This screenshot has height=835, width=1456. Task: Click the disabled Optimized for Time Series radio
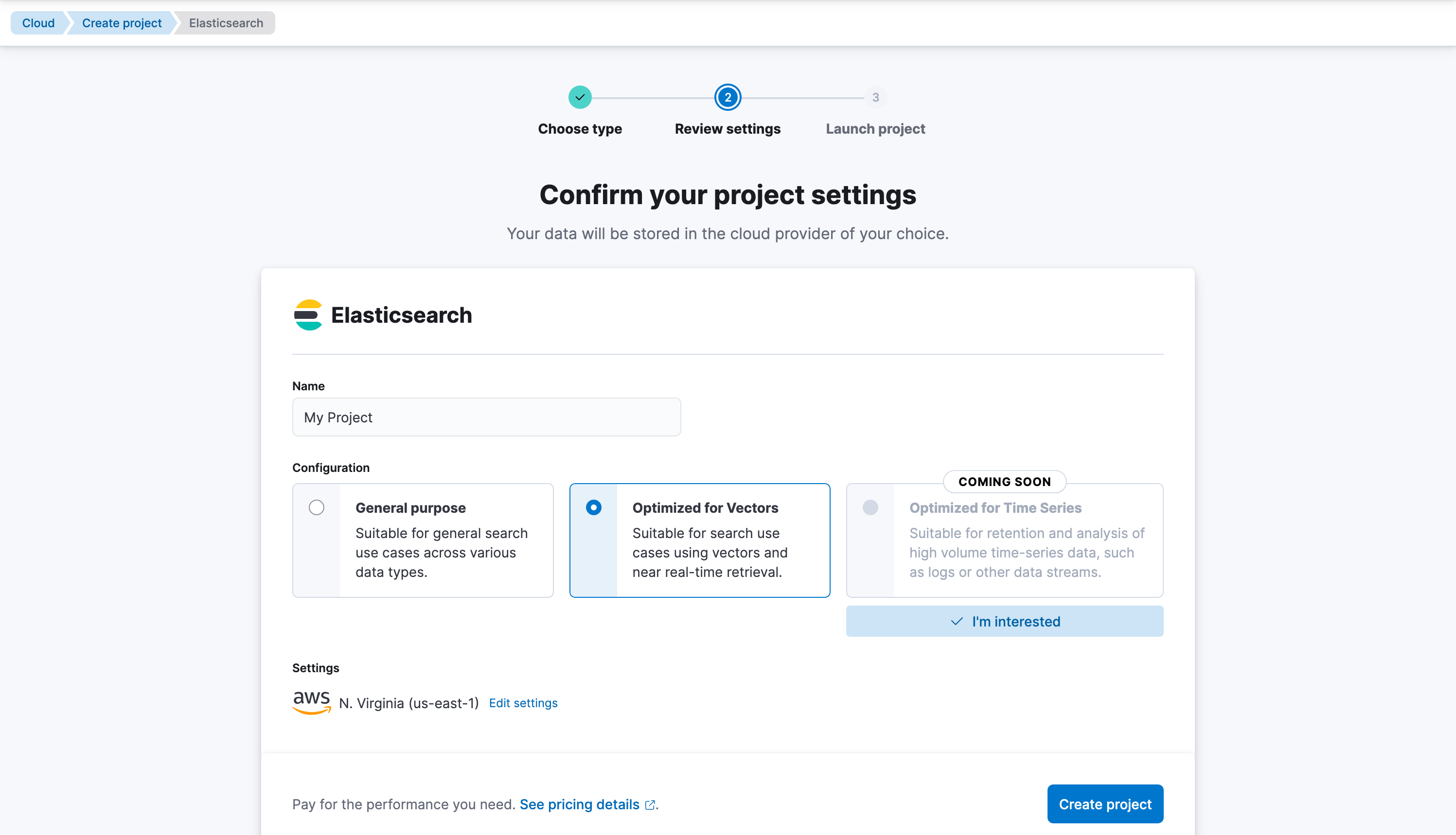coord(870,507)
